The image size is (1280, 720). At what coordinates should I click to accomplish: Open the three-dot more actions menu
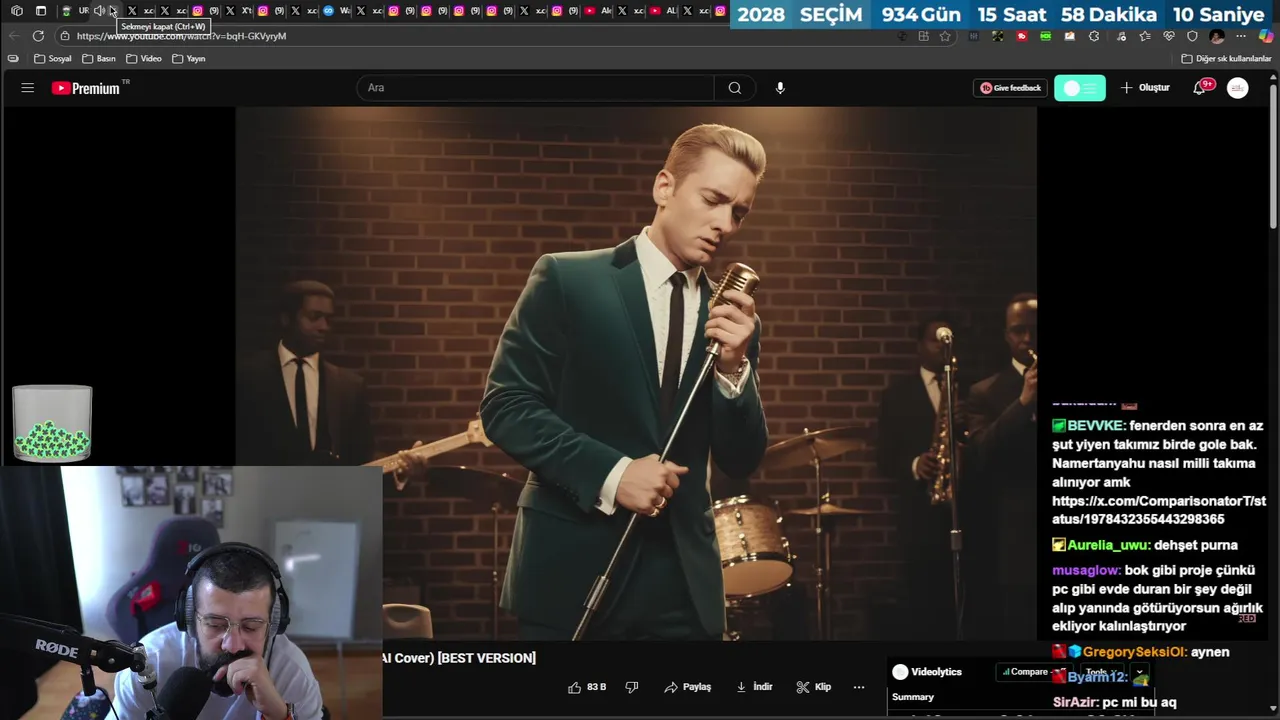tap(859, 687)
